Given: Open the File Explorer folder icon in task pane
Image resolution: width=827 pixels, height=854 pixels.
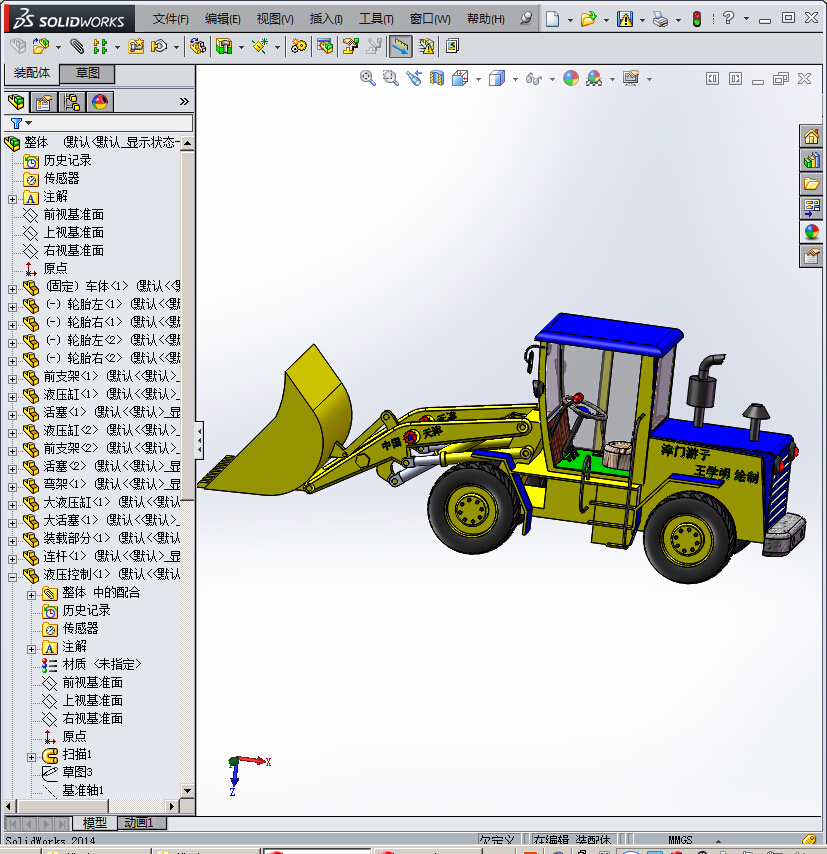Looking at the screenshot, I should [x=811, y=184].
